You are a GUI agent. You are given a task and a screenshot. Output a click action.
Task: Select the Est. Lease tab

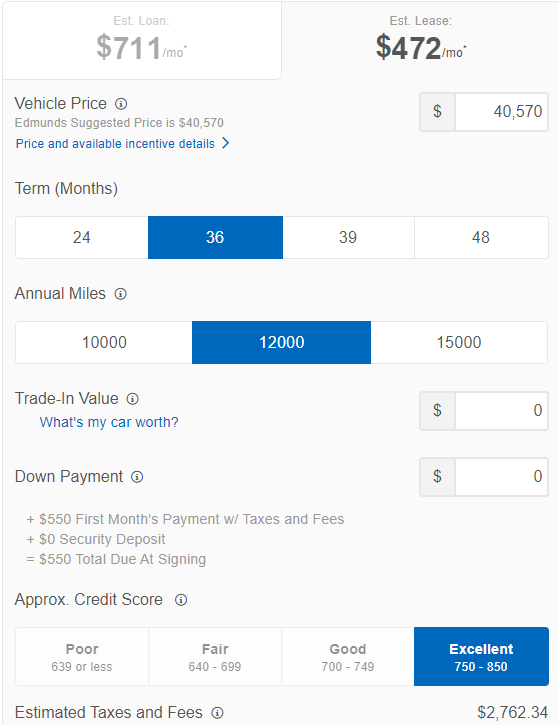pos(420,41)
